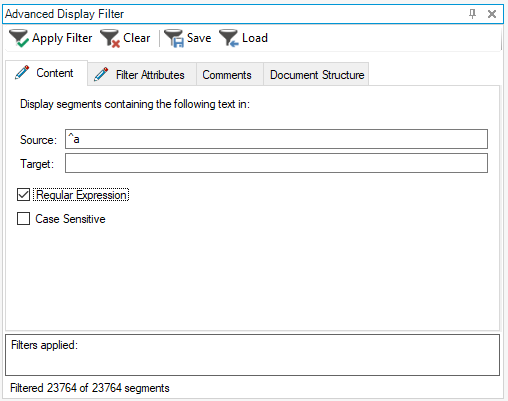This screenshot has height=401, width=508.
Task: Click the Apply Filter text label
Action: (62, 38)
